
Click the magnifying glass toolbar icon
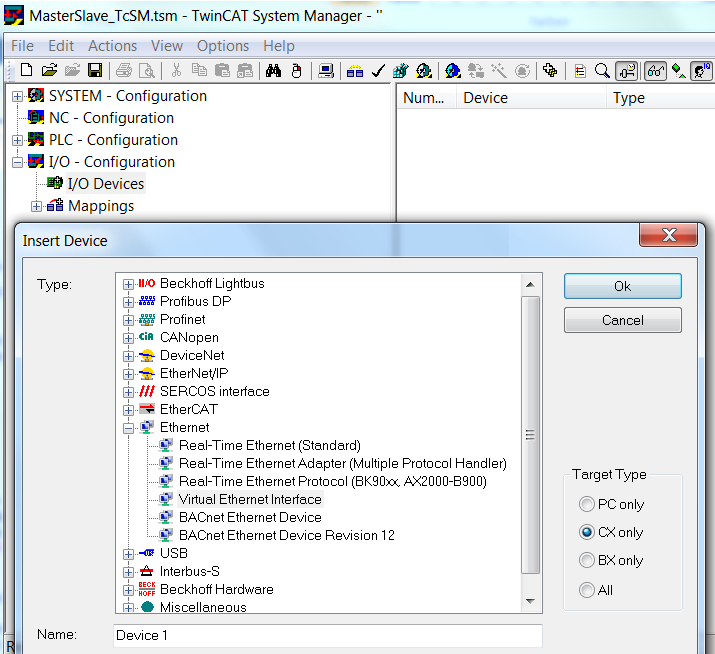[x=602, y=71]
